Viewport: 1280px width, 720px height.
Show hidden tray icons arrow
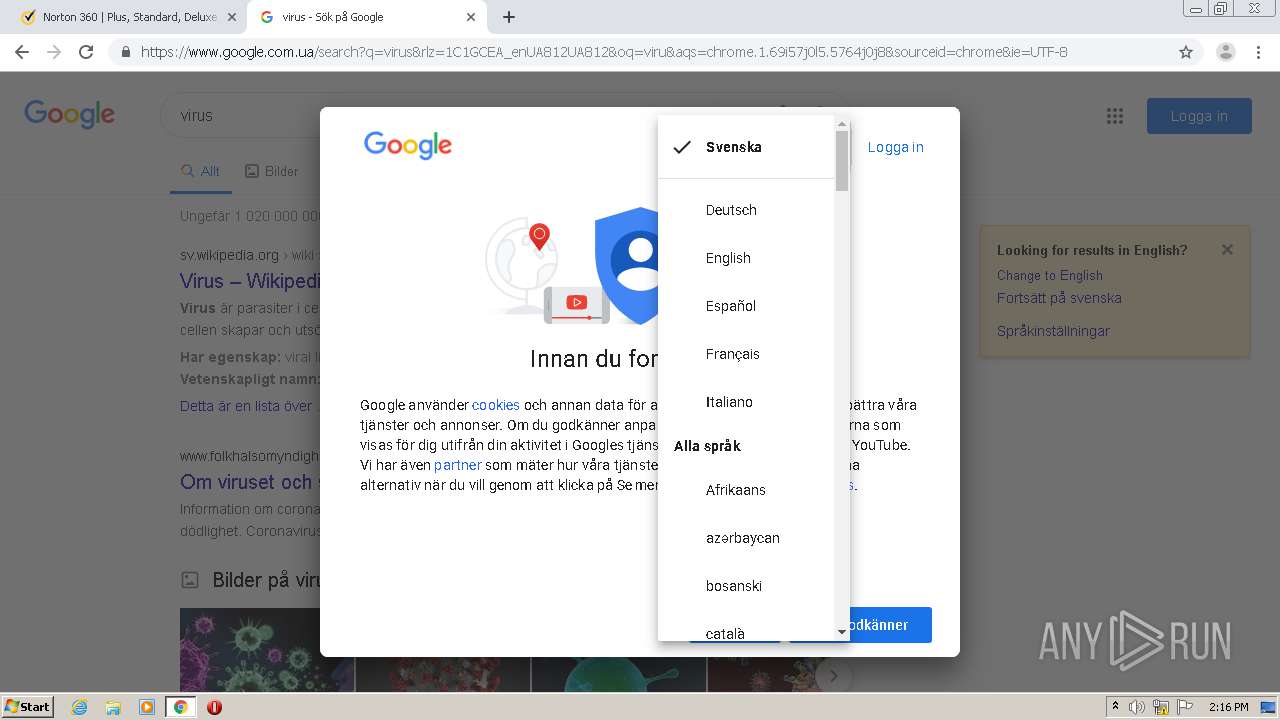[x=1115, y=707]
